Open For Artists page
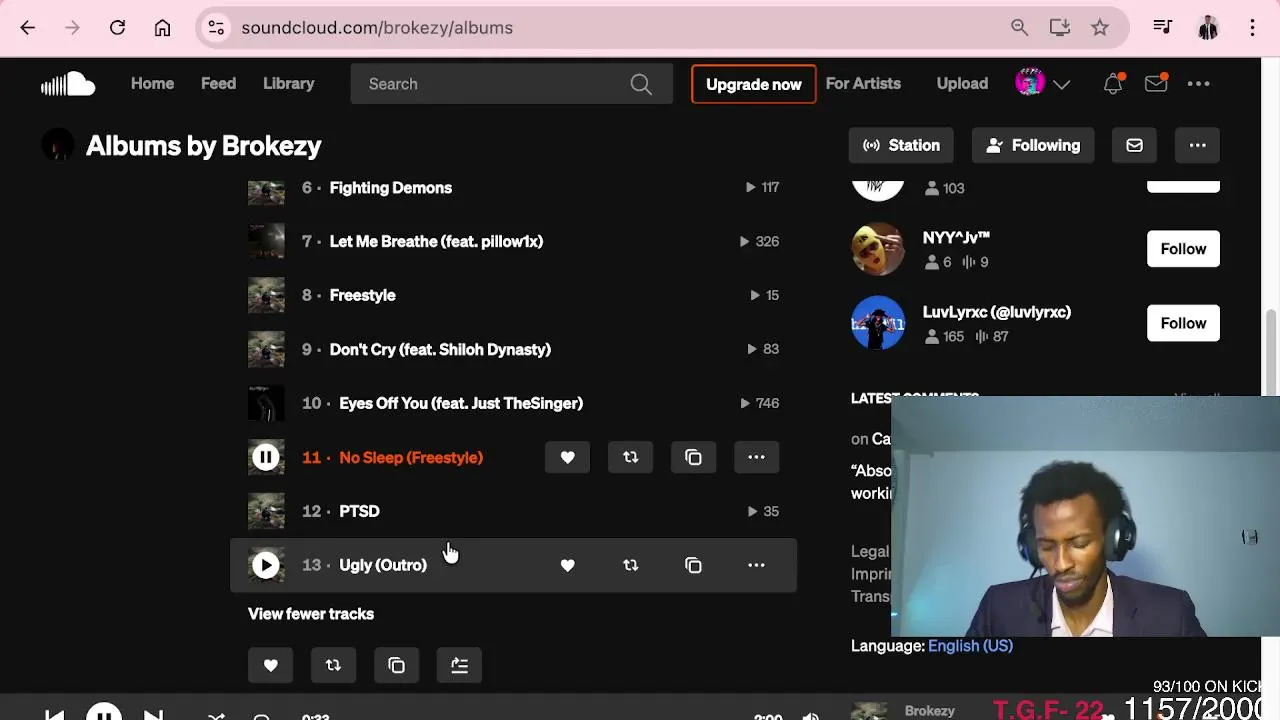 click(863, 84)
